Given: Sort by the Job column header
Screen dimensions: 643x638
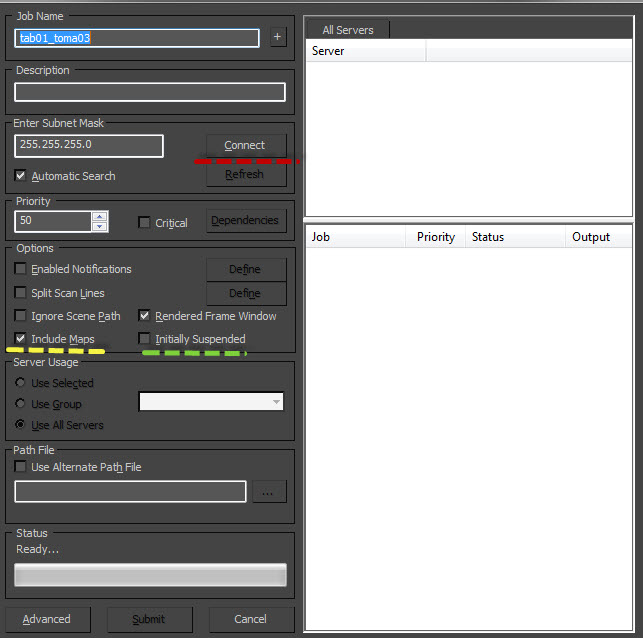Looking at the screenshot, I should [356, 237].
